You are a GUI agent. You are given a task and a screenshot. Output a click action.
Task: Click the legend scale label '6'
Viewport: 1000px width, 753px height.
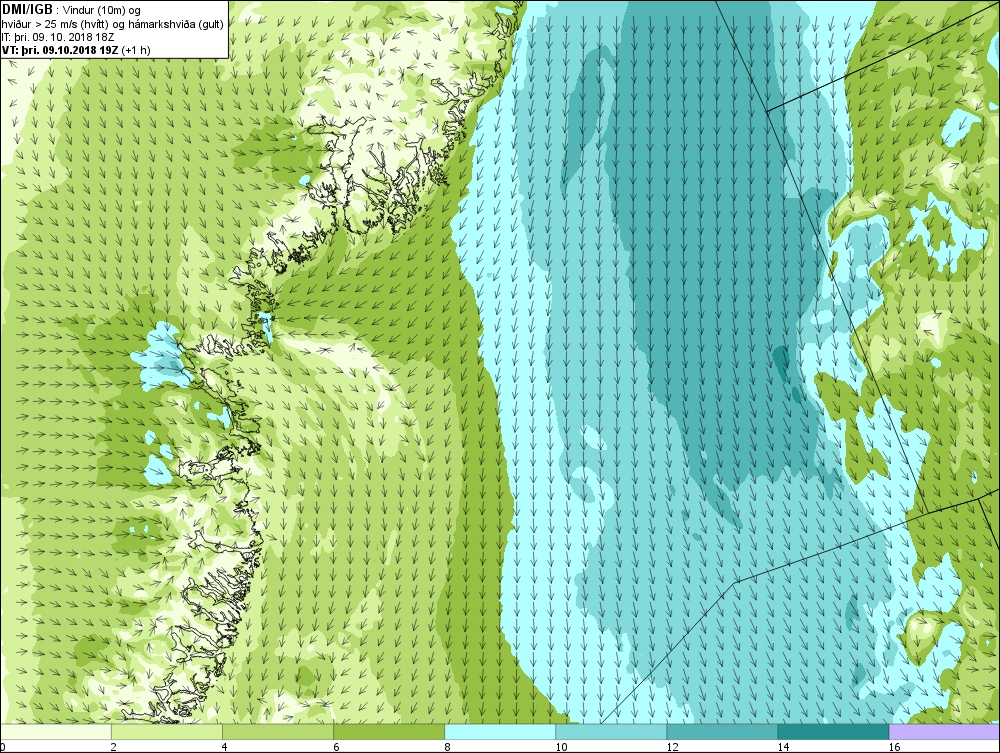pos(336,747)
